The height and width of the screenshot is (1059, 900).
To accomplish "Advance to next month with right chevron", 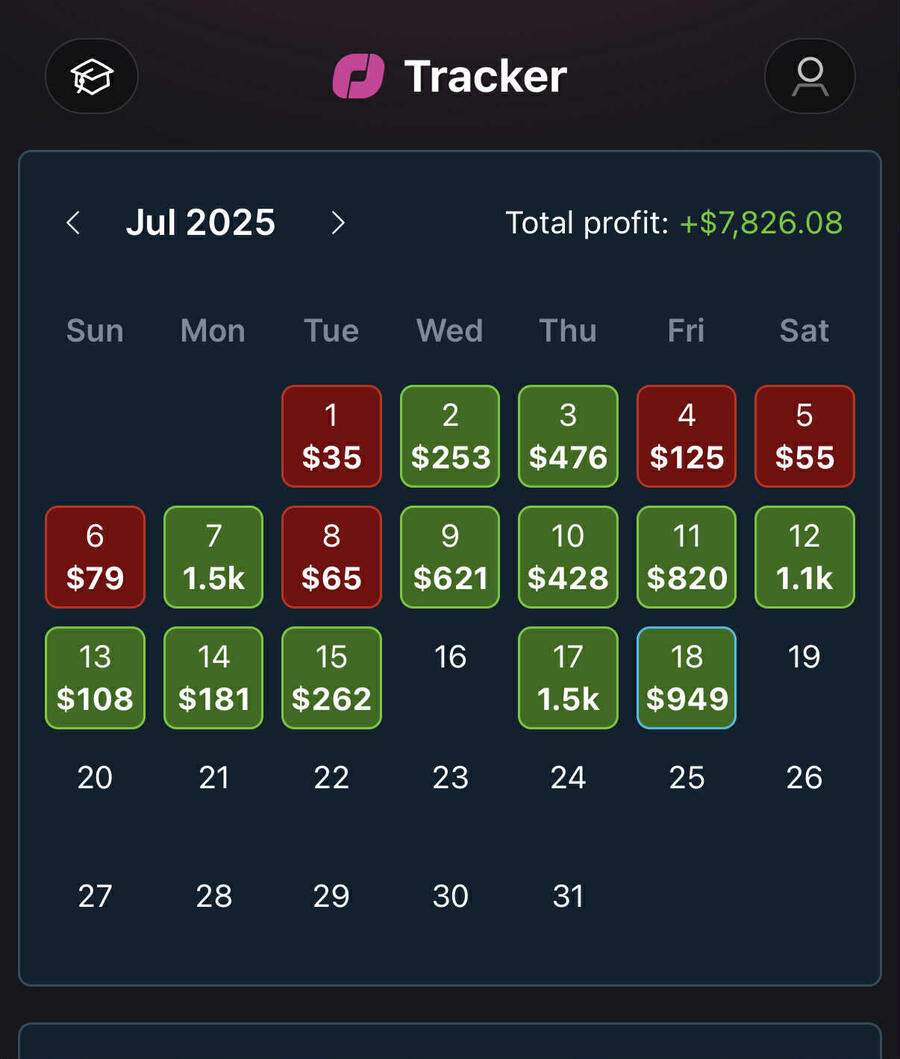I will click(x=338, y=223).
